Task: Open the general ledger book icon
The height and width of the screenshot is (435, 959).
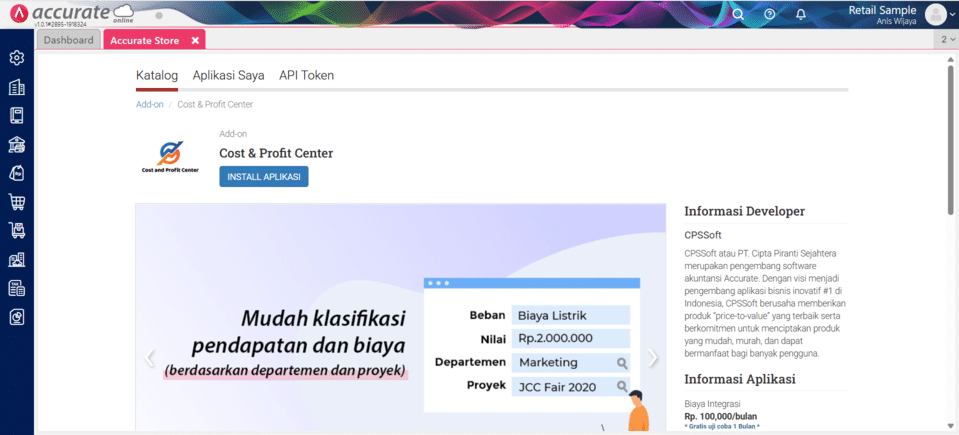Action: [x=17, y=116]
